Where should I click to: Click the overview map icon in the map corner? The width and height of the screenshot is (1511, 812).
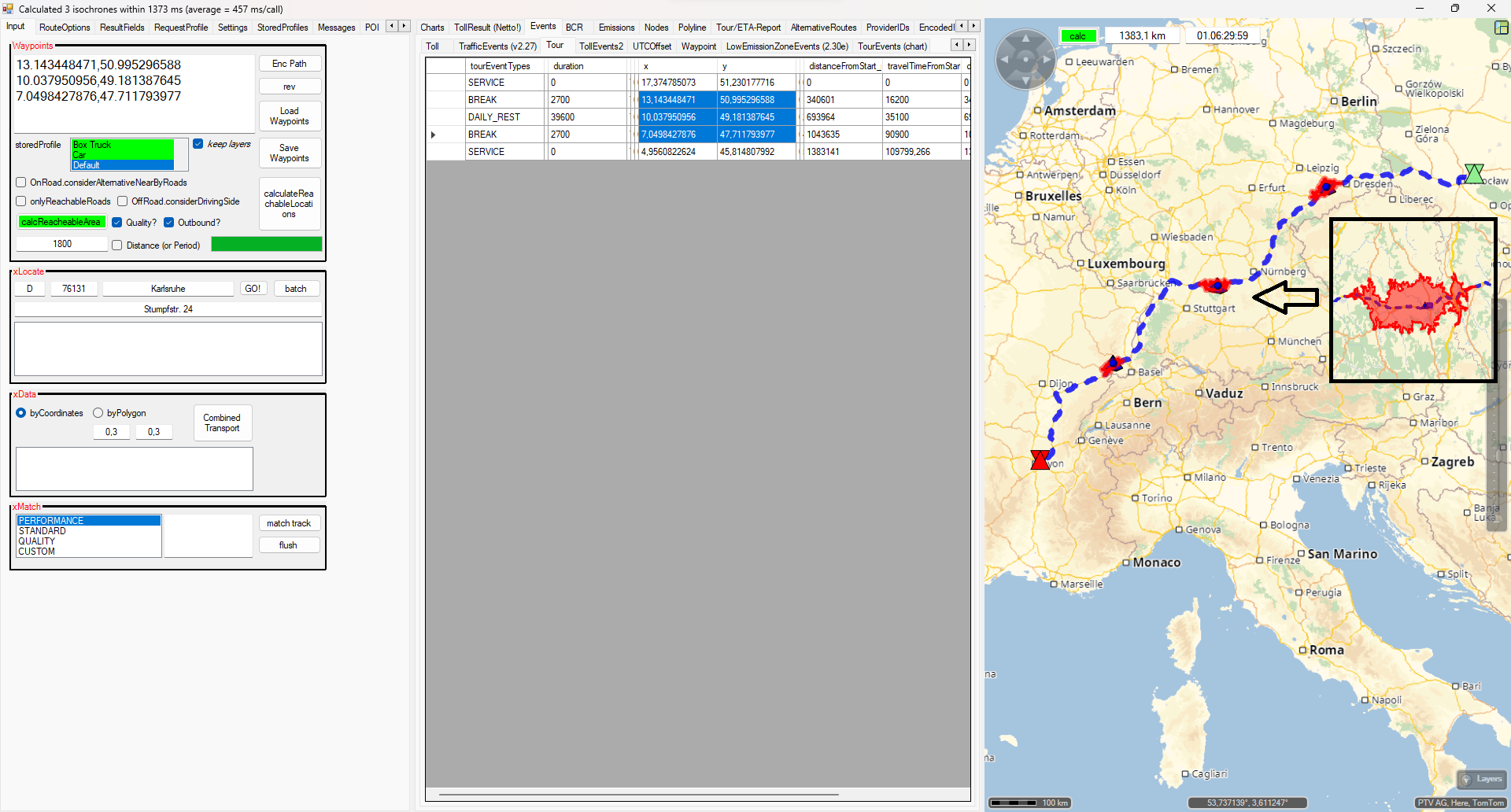click(1501, 28)
